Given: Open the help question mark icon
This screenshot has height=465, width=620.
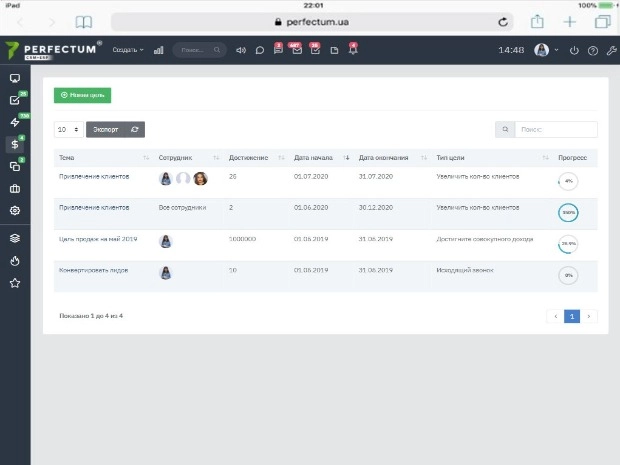Looking at the screenshot, I should click(x=592, y=50).
